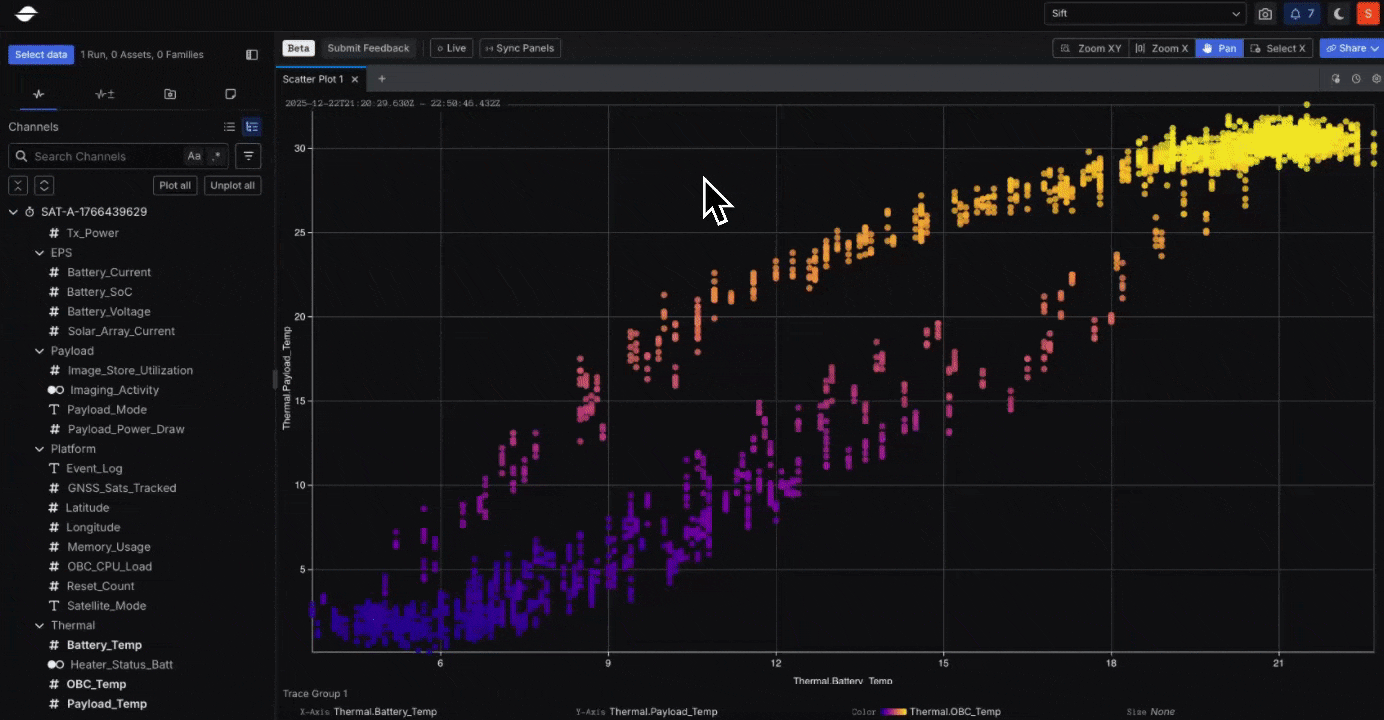
Task: Click inside the Search Channels field
Action: (100, 156)
